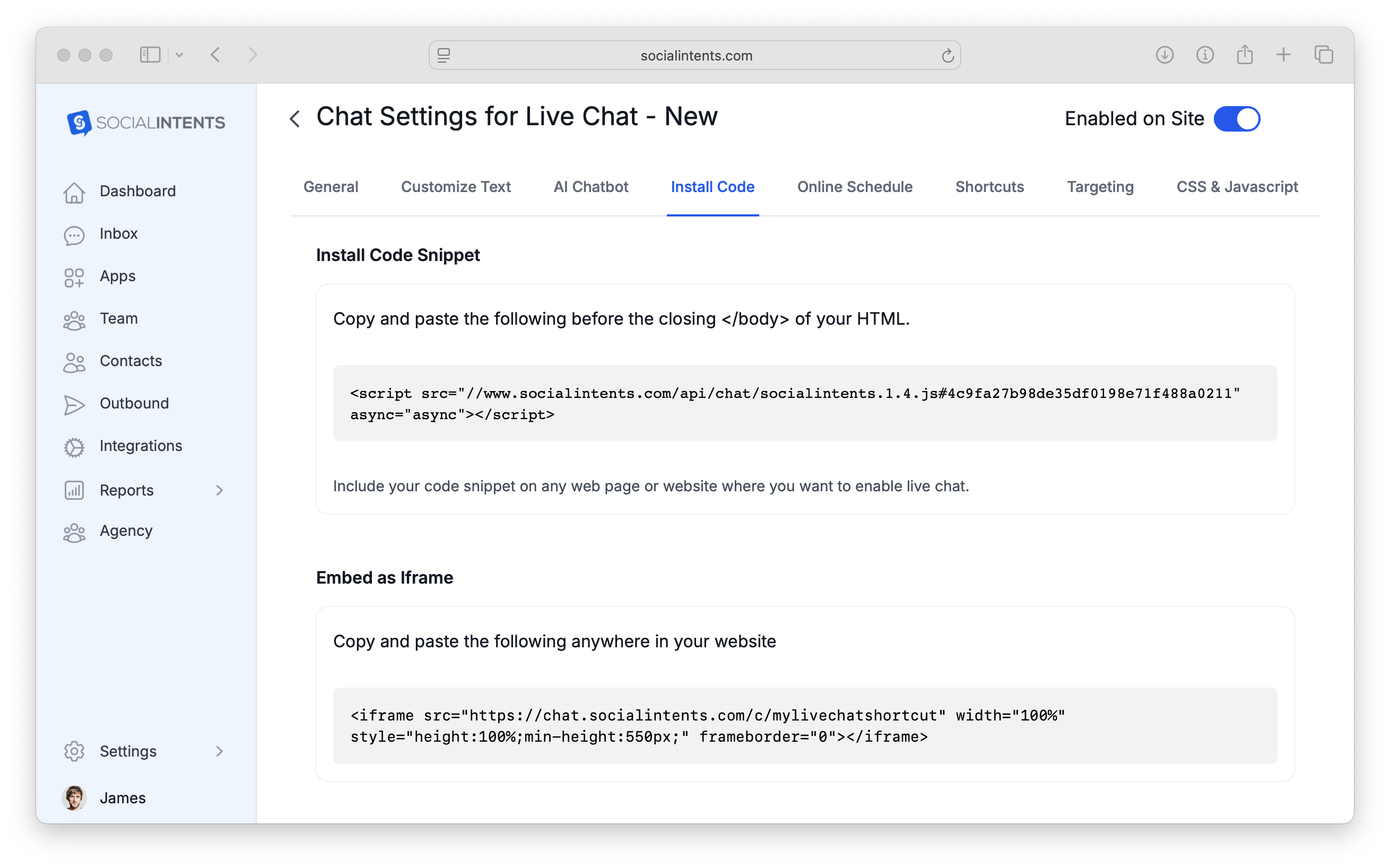This screenshot has height=868, width=1390.
Task: Click the Inbox chat bubble icon
Action: coord(74,235)
